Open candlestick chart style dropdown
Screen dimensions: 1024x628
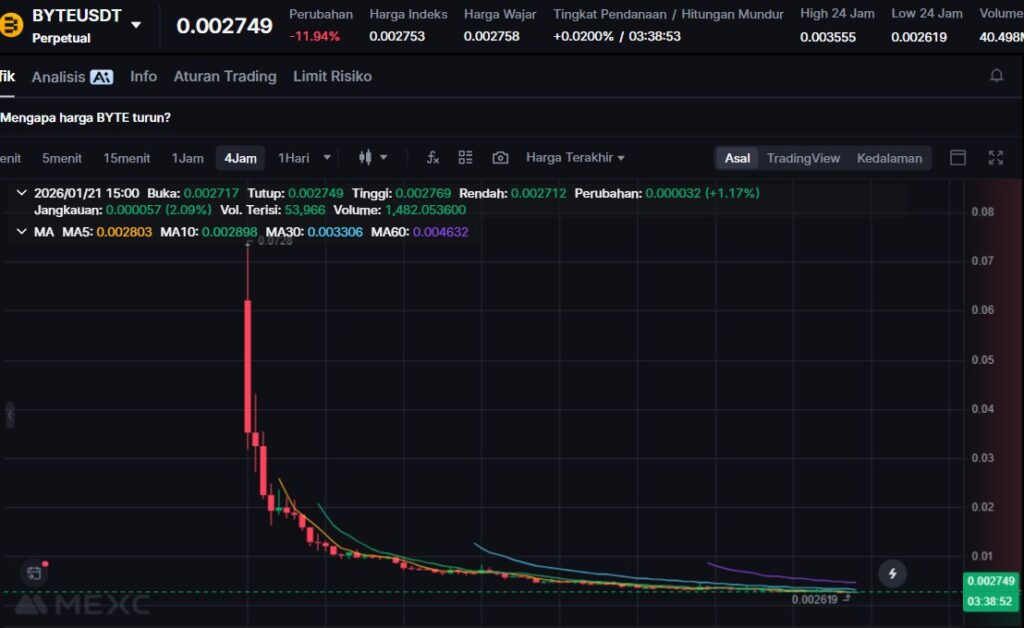point(372,158)
